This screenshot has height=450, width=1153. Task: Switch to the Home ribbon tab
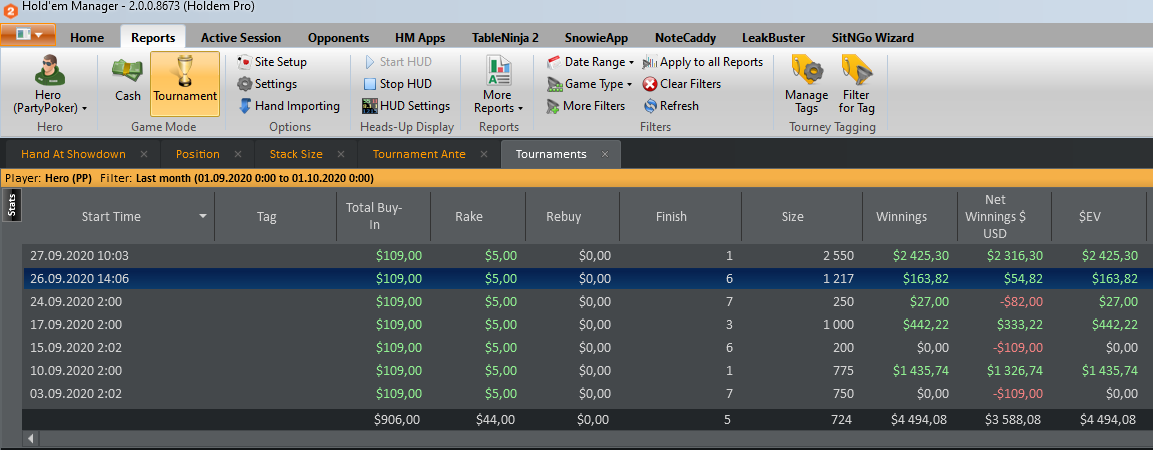(87, 38)
